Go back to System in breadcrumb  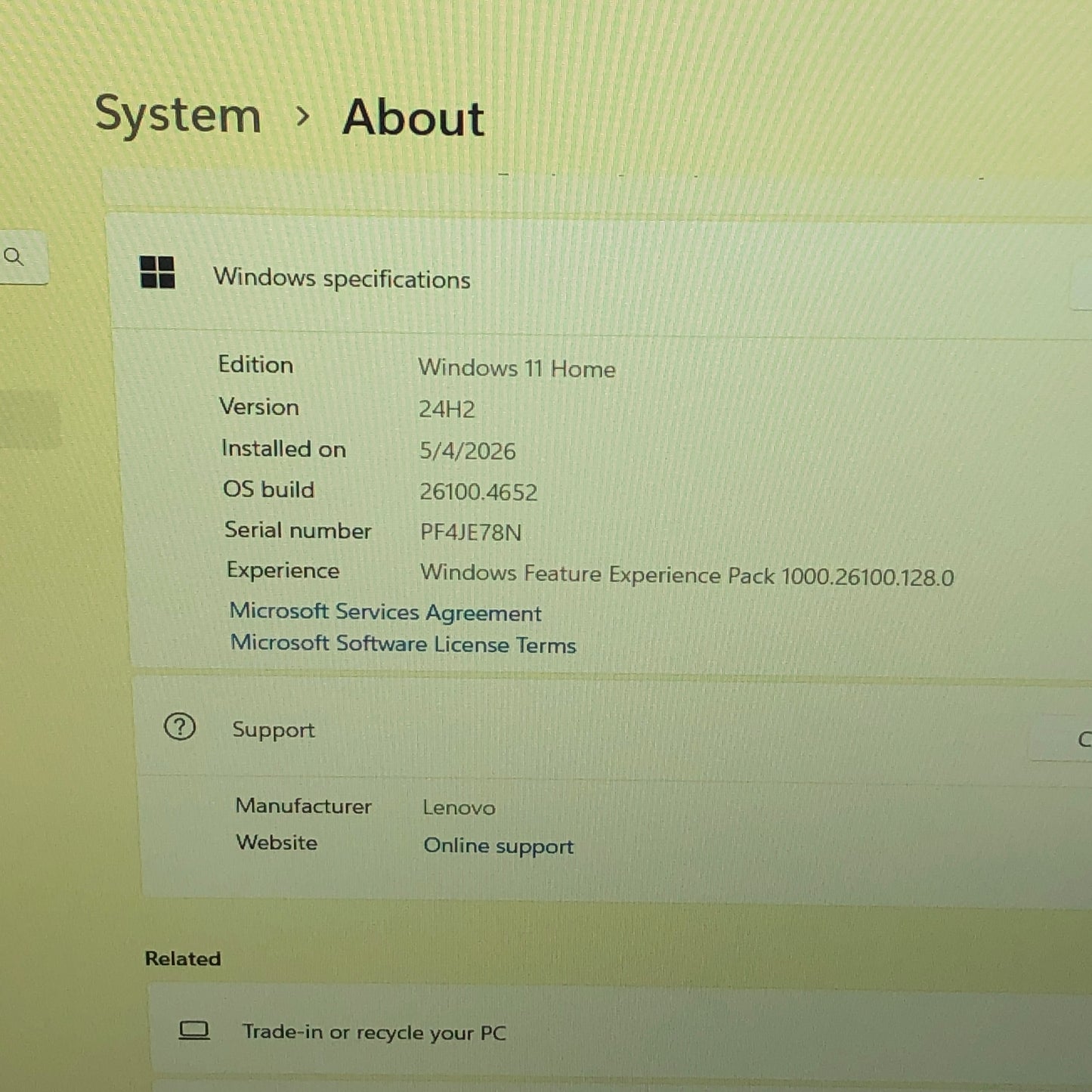178,115
